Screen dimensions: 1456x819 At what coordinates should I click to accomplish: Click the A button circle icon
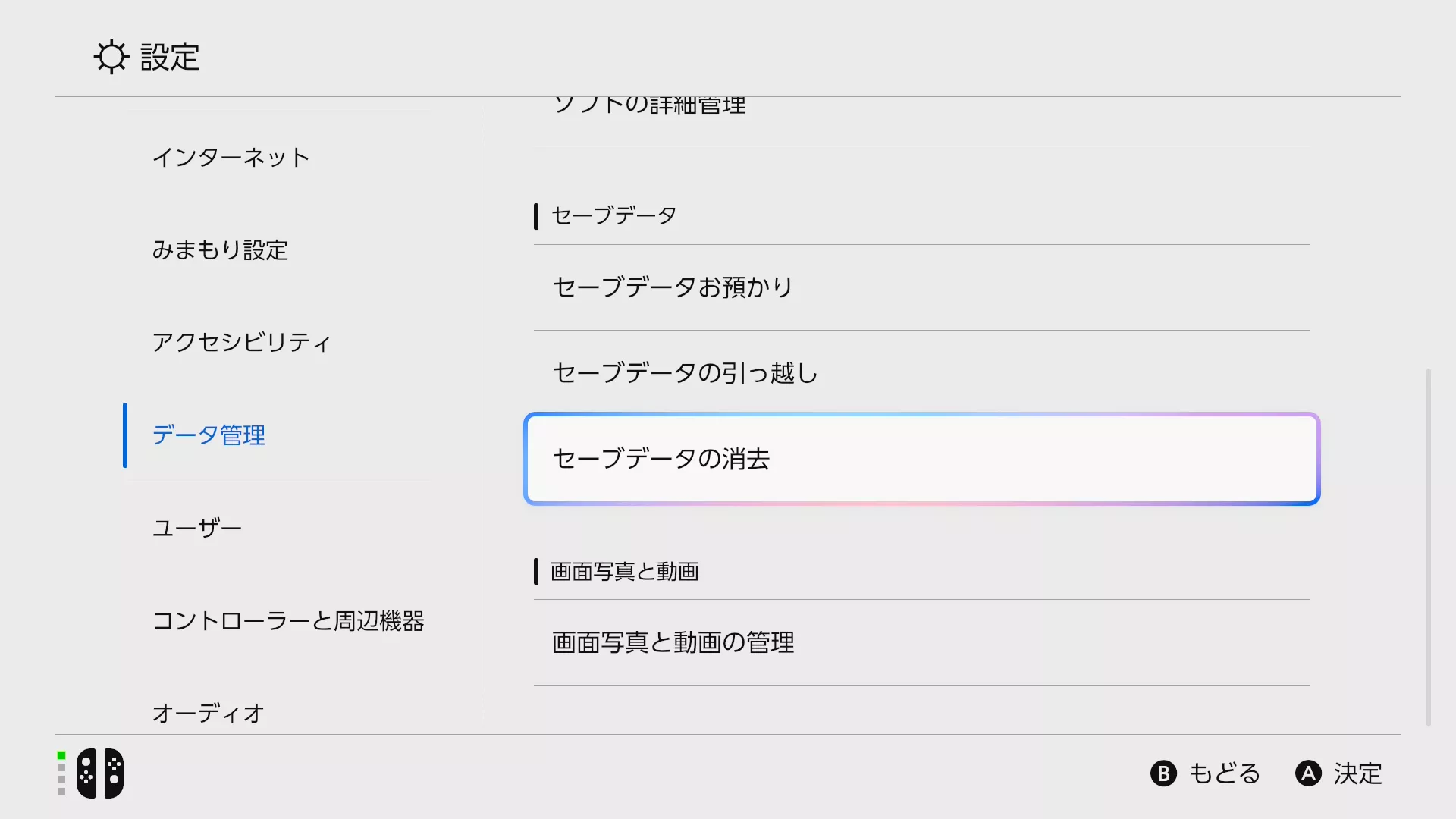click(1308, 773)
